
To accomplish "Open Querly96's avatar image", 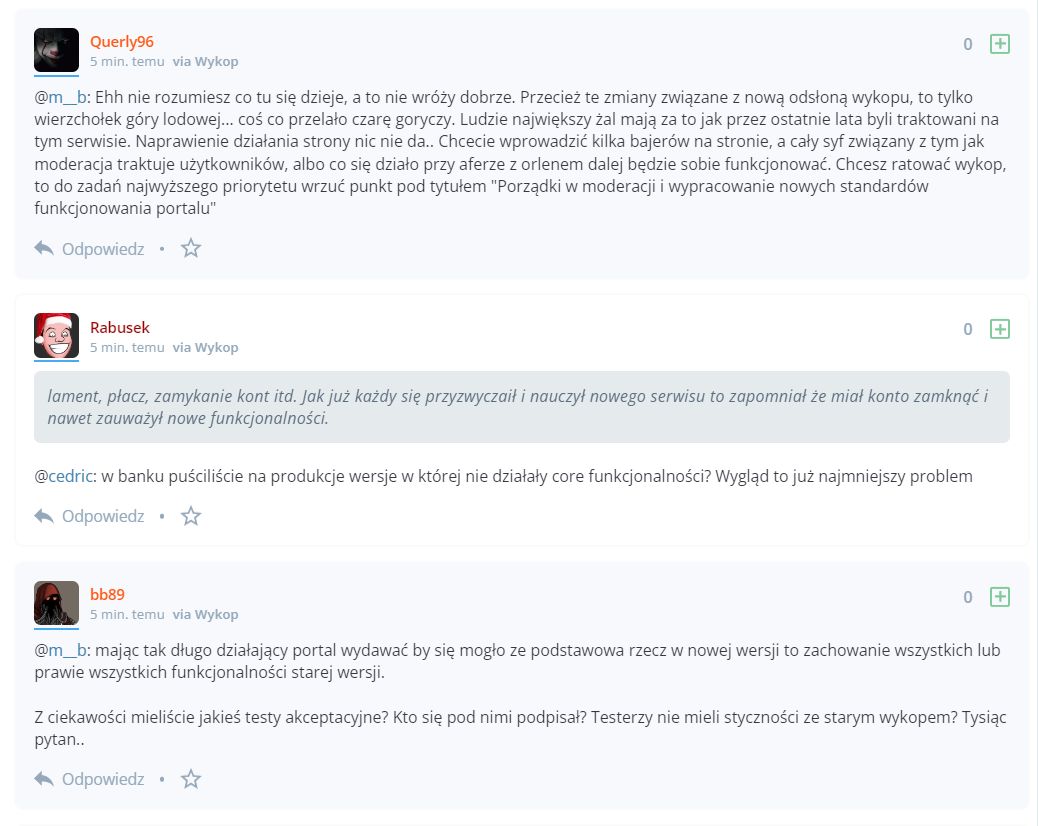I will click(56, 50).
